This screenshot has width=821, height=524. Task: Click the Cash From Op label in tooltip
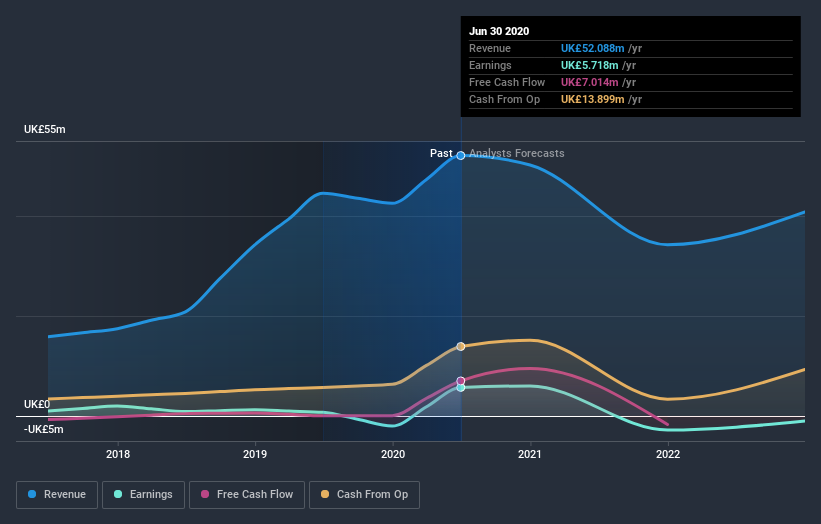click(x=504, y=99)
